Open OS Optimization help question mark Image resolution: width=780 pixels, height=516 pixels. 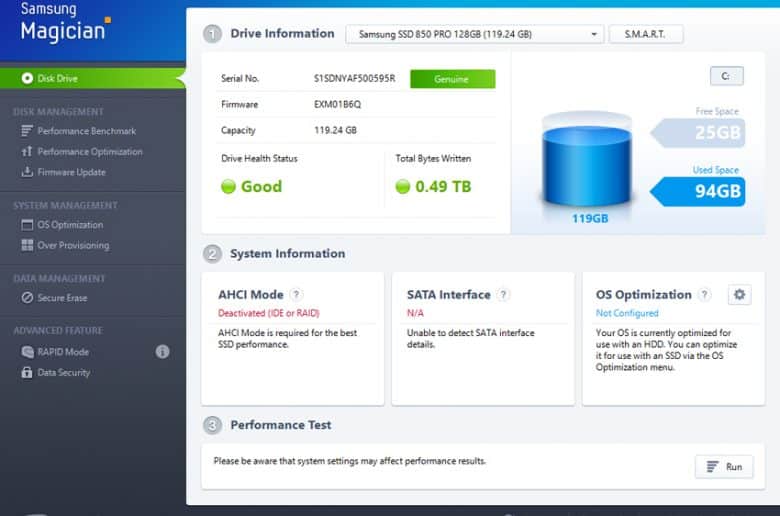[x=704, y=295]
